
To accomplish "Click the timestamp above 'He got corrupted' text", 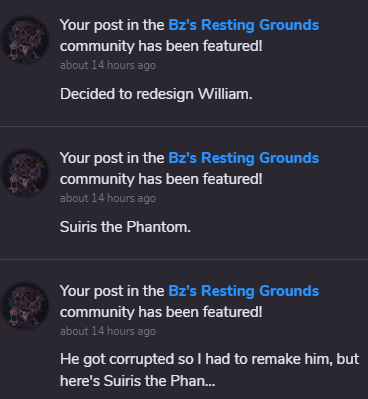I will click(x=108, y=331).
